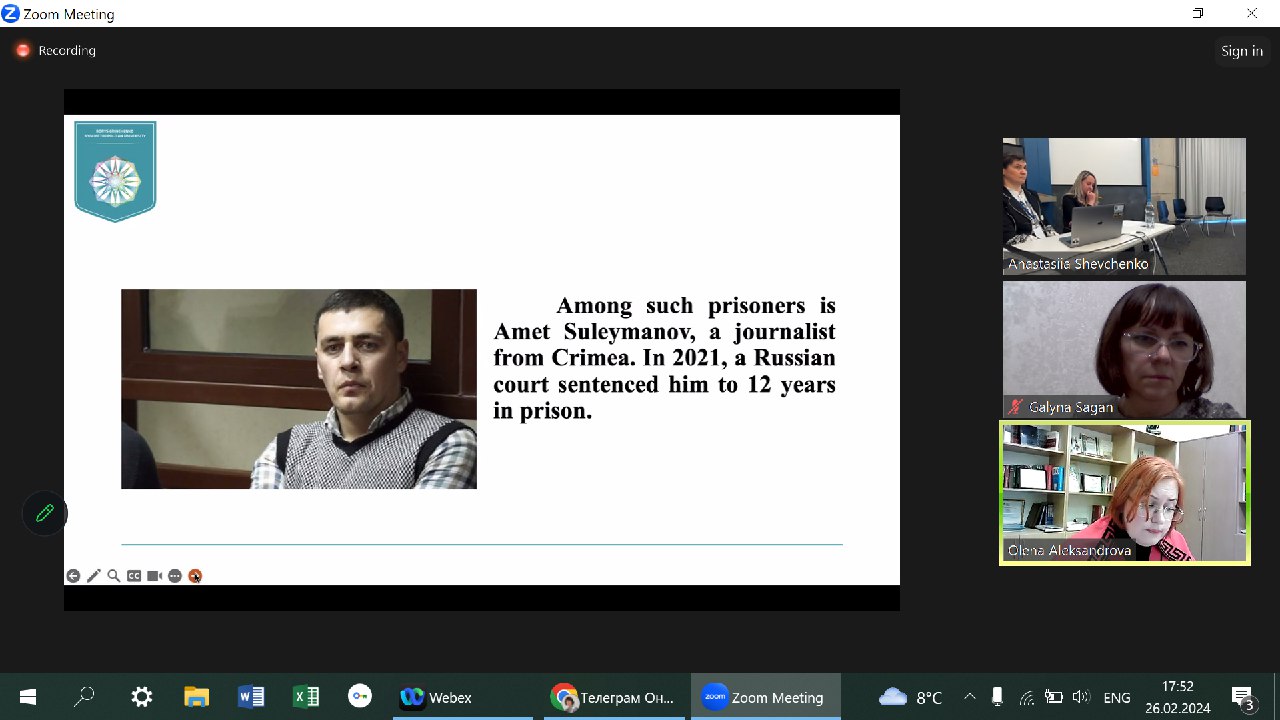Select Galyna Sagan video tile
Screen dimensions: 1280x720
1124,348
